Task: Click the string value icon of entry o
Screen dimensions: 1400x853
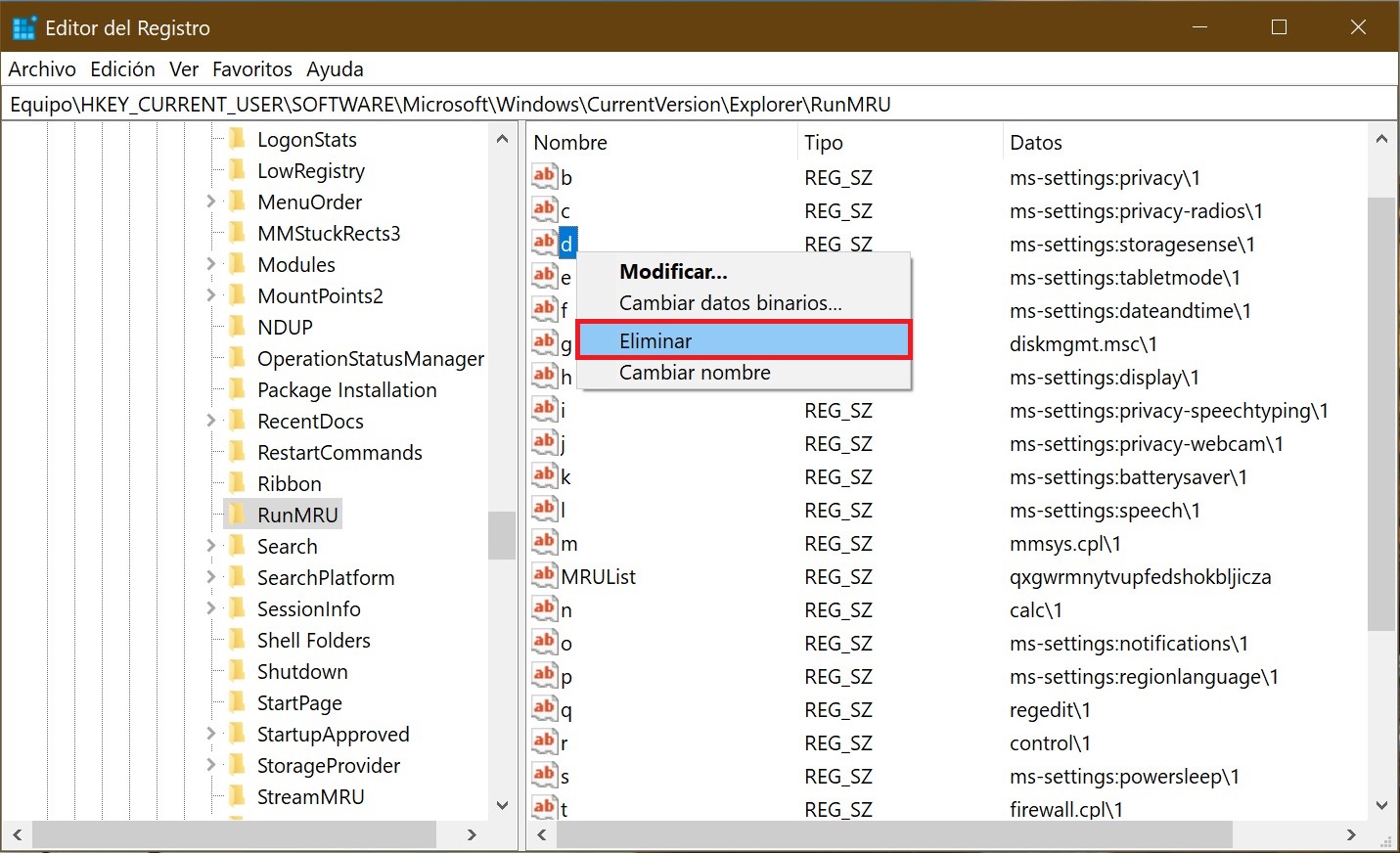Action: [545, 642]
